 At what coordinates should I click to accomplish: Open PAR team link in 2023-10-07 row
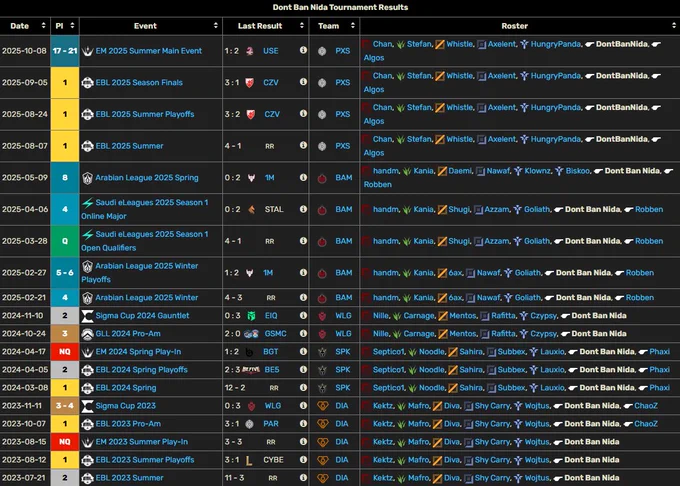pos(271,424)
